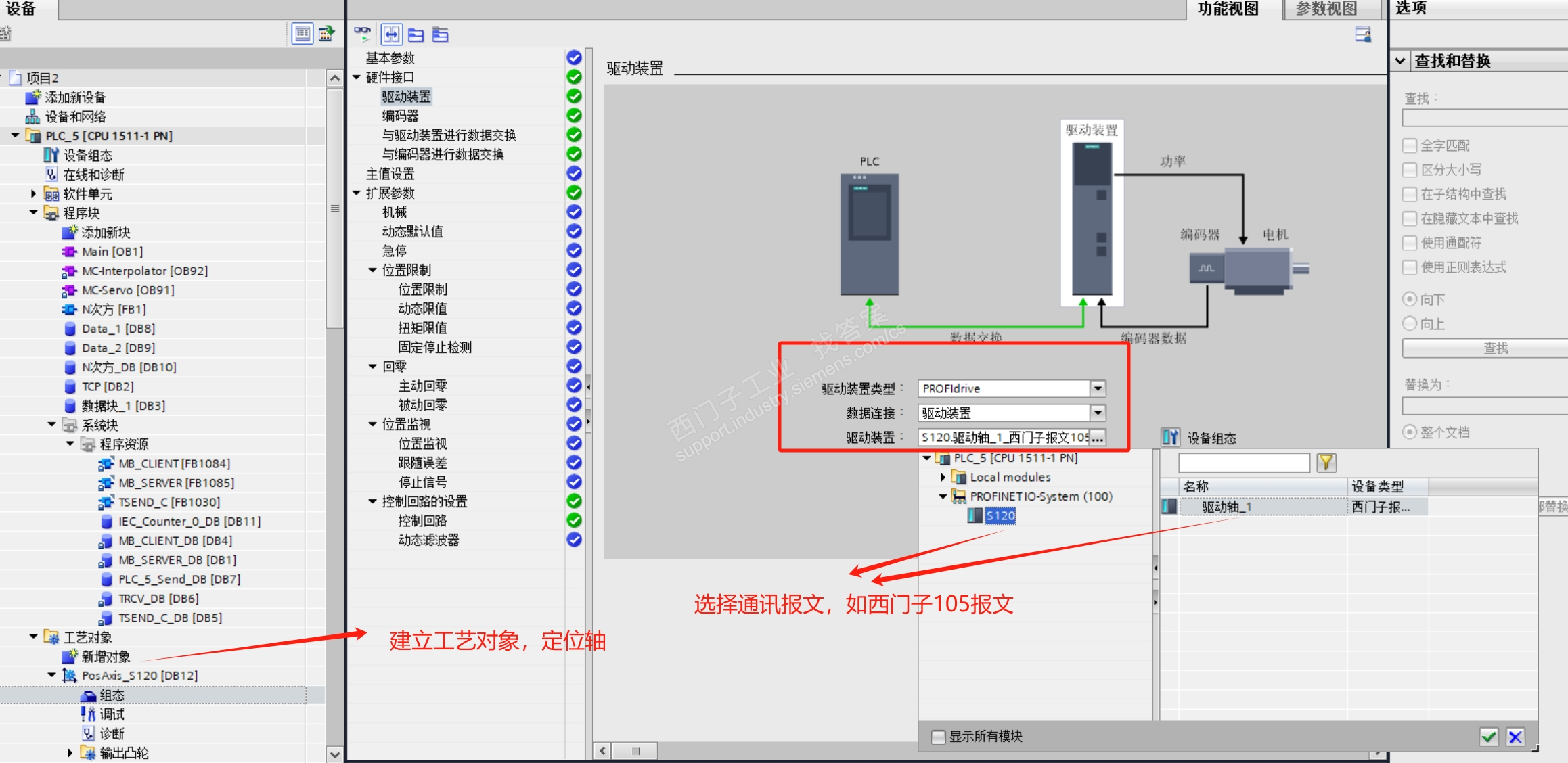Enable 全字匹配 checkbox
Image resolution: width=1568 pixels, height=763 pixels.
pos(1410,145)
